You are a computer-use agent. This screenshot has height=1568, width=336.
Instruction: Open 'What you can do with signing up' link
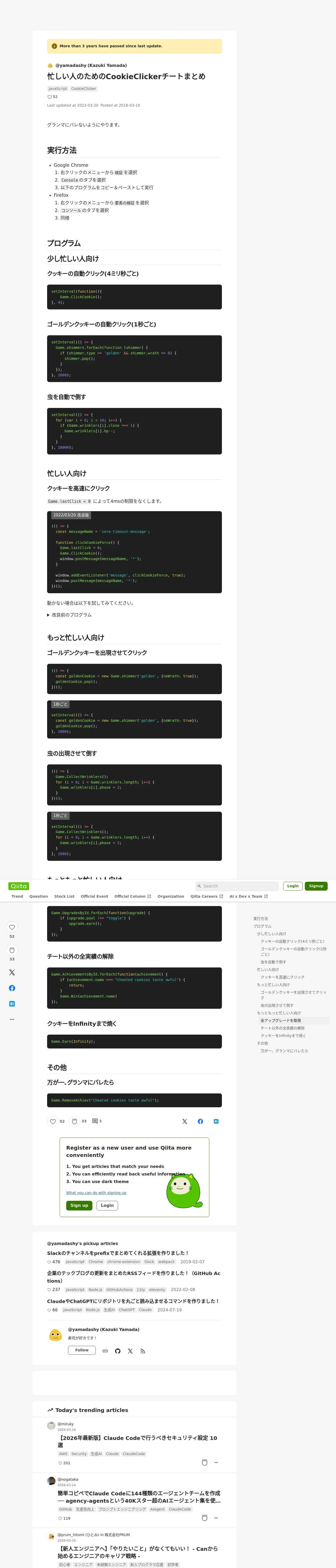point(96,1192)
